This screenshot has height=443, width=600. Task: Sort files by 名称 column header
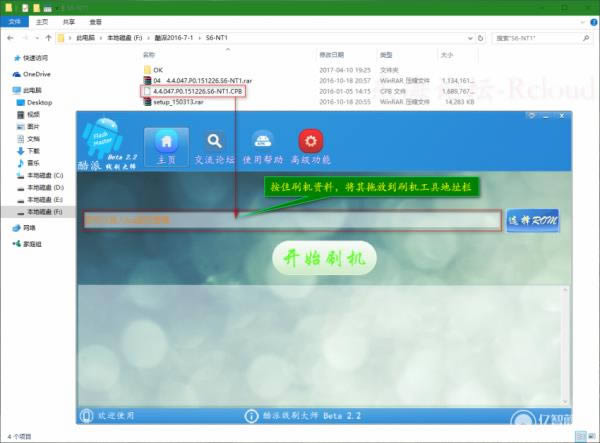click(x=149, y=56)
